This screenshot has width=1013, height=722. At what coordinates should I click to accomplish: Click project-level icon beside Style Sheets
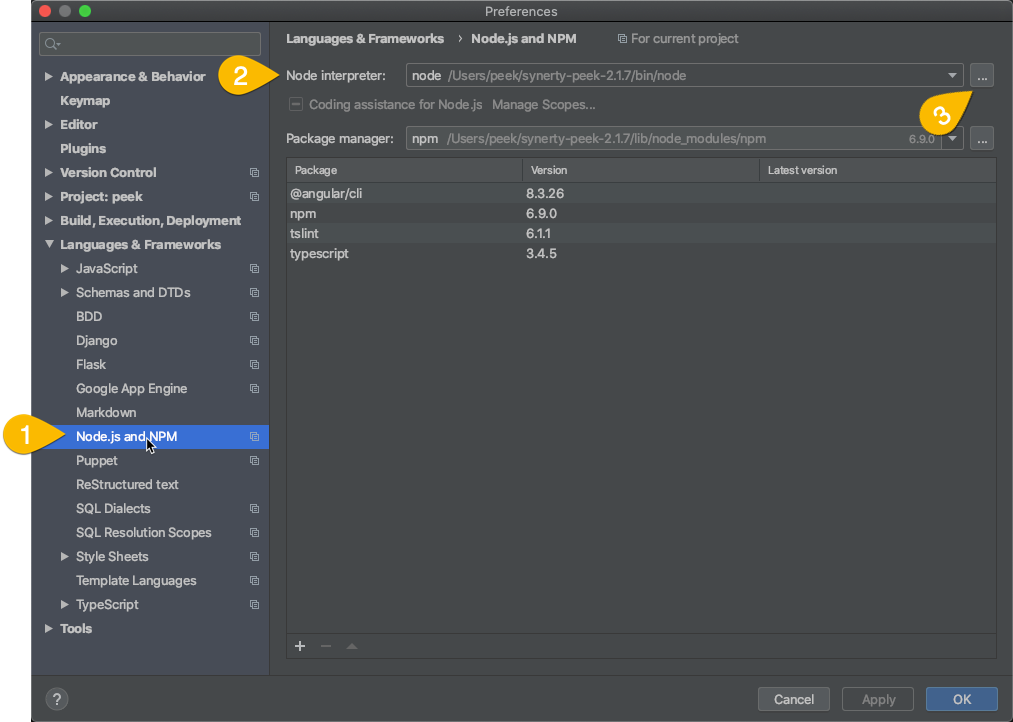pos(255,557)
